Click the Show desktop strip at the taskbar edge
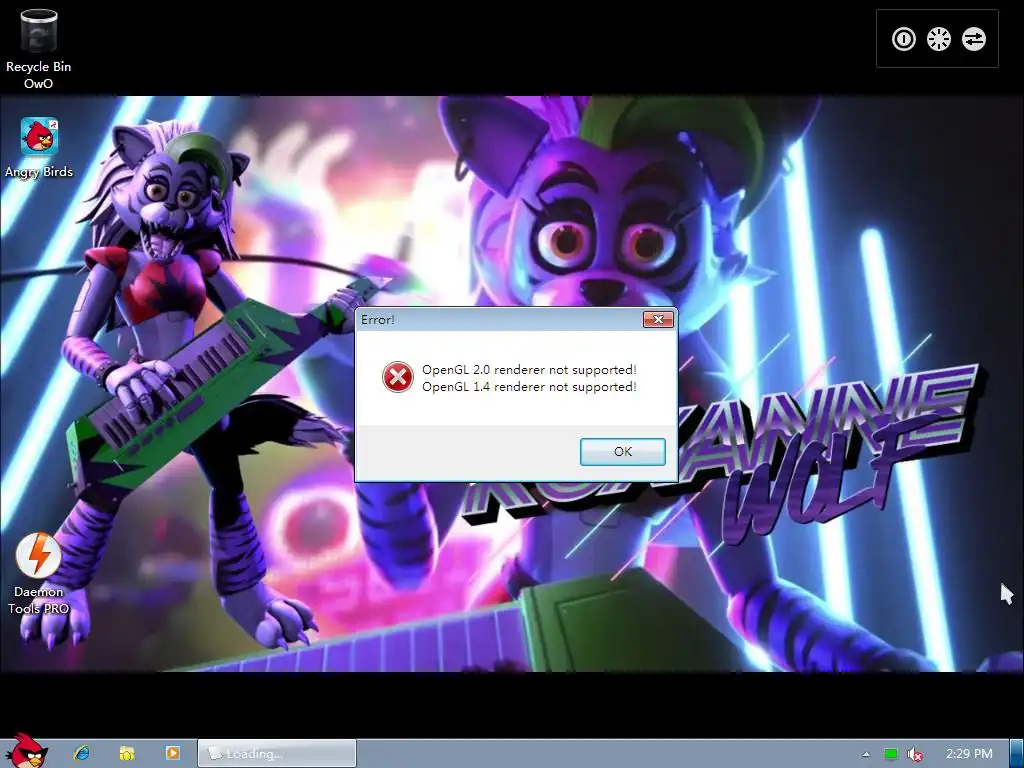Viewport: 1024px width, 768px height. tap(1016, 754)
